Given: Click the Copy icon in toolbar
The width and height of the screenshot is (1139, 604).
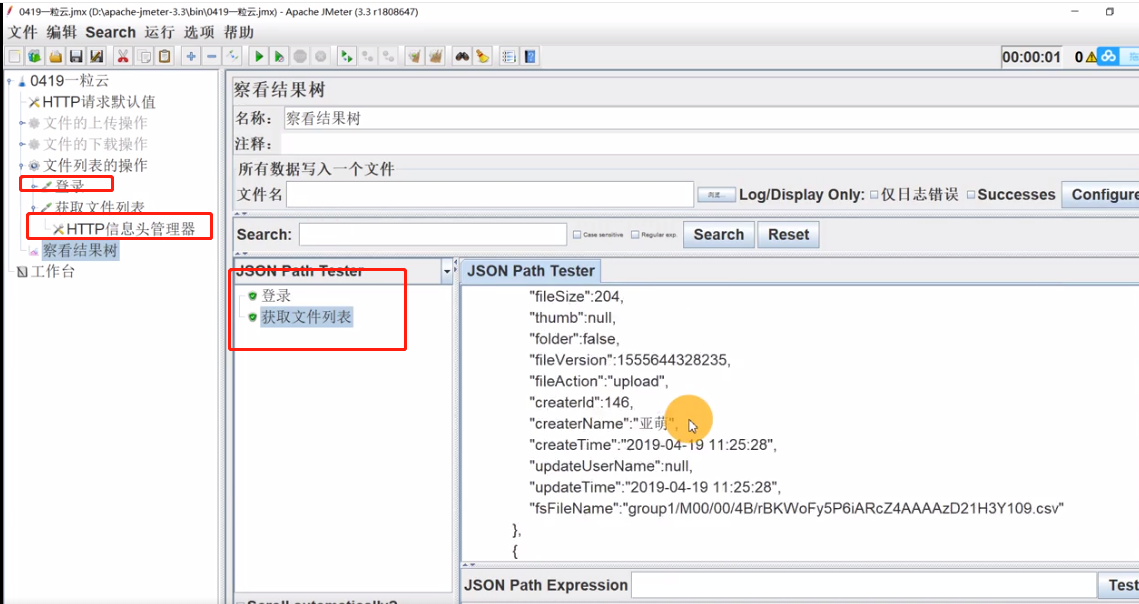Looking at the screenshot, I should [x=144, y=56].
